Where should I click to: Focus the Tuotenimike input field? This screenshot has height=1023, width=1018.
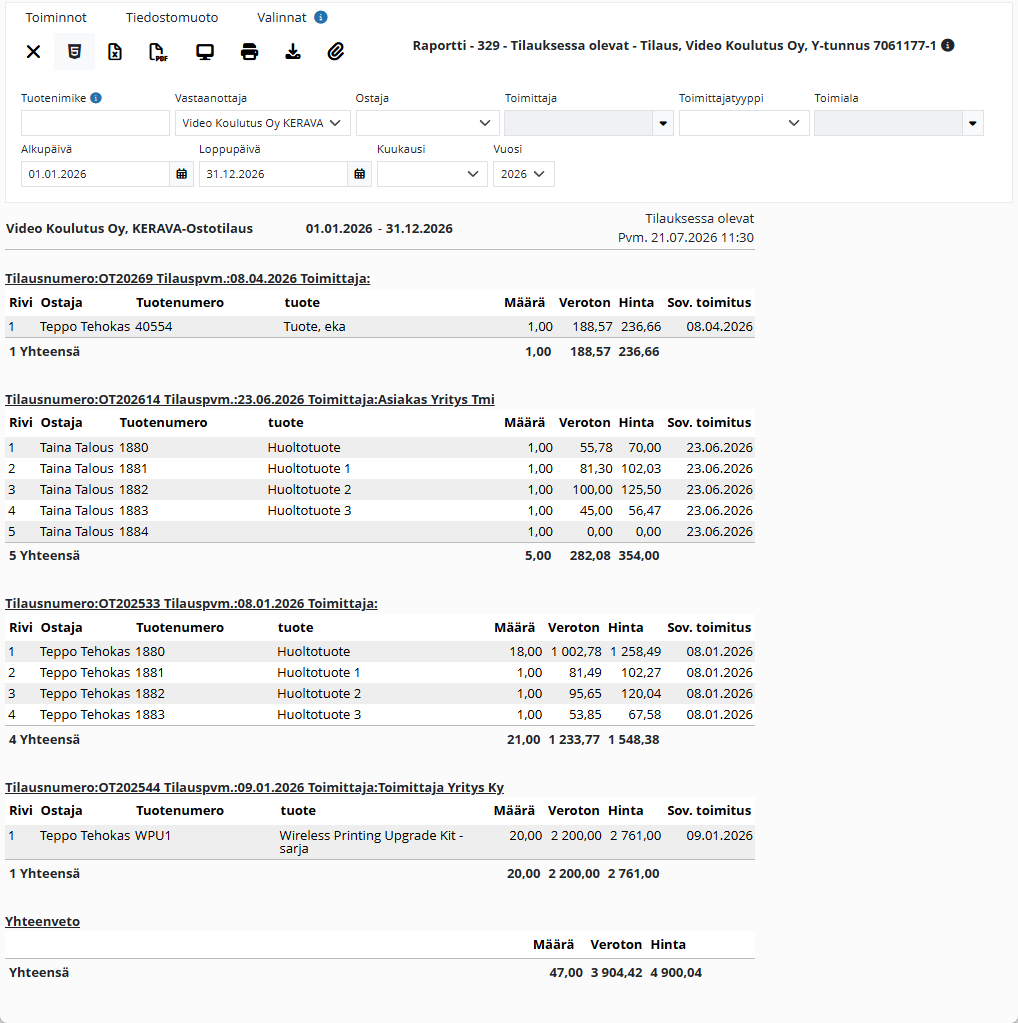point(95,123)
